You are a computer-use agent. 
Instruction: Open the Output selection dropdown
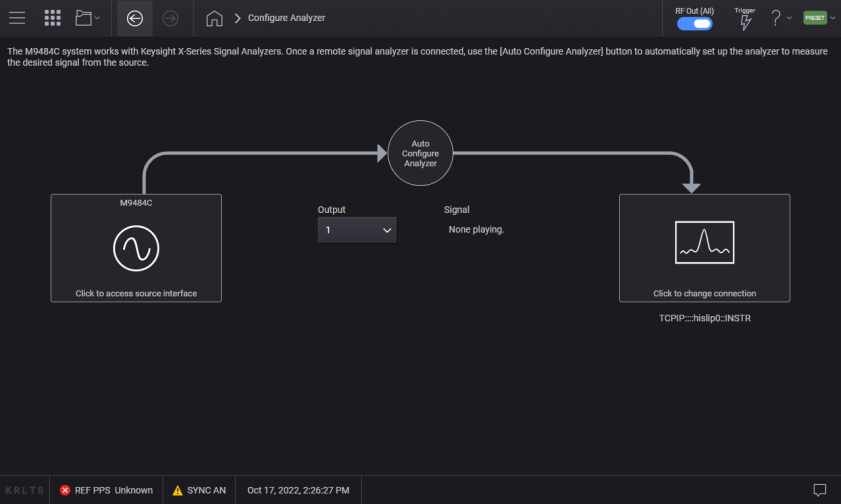pyautogui.click(x=357, y=230)
